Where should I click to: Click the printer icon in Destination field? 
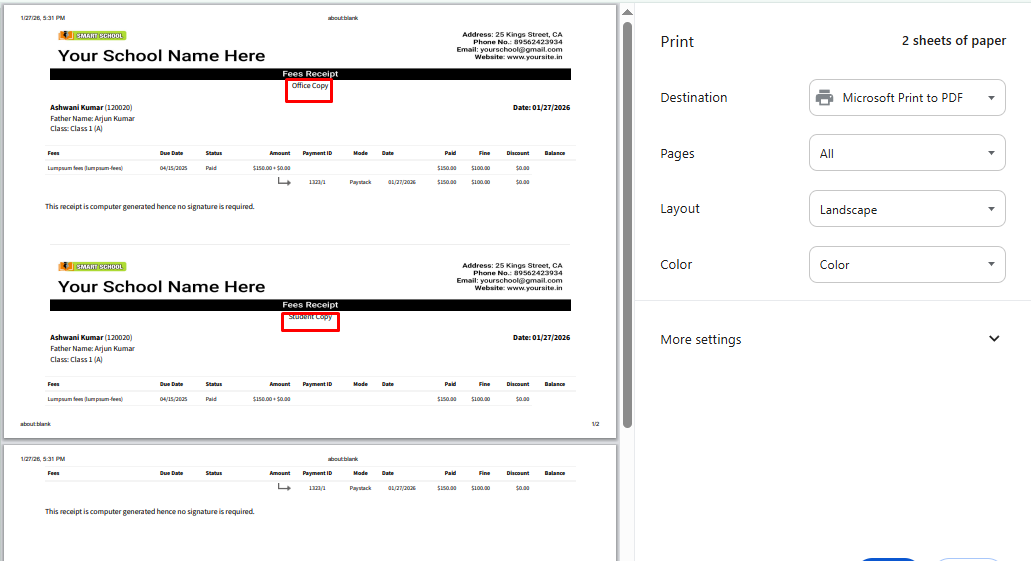point(825,98)
